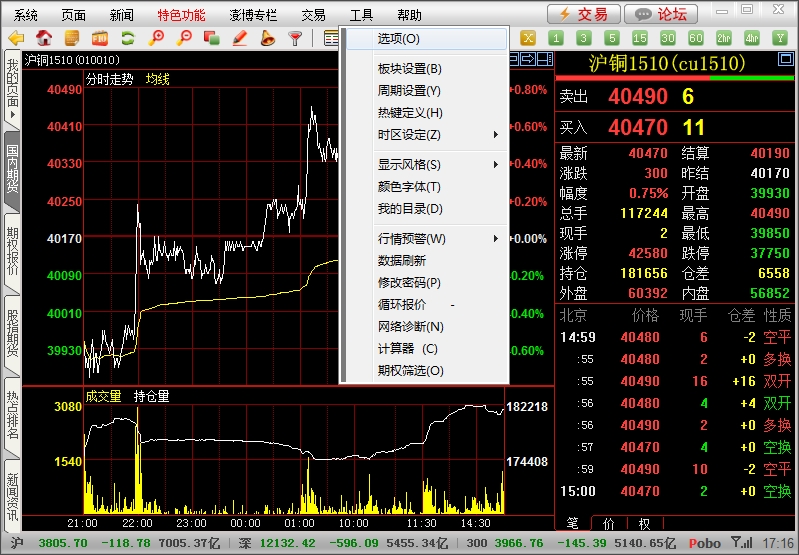This screenshot has width=799, height=555.
Task: Click the green refresh arrows icon
Action: [x=127, y=38]
